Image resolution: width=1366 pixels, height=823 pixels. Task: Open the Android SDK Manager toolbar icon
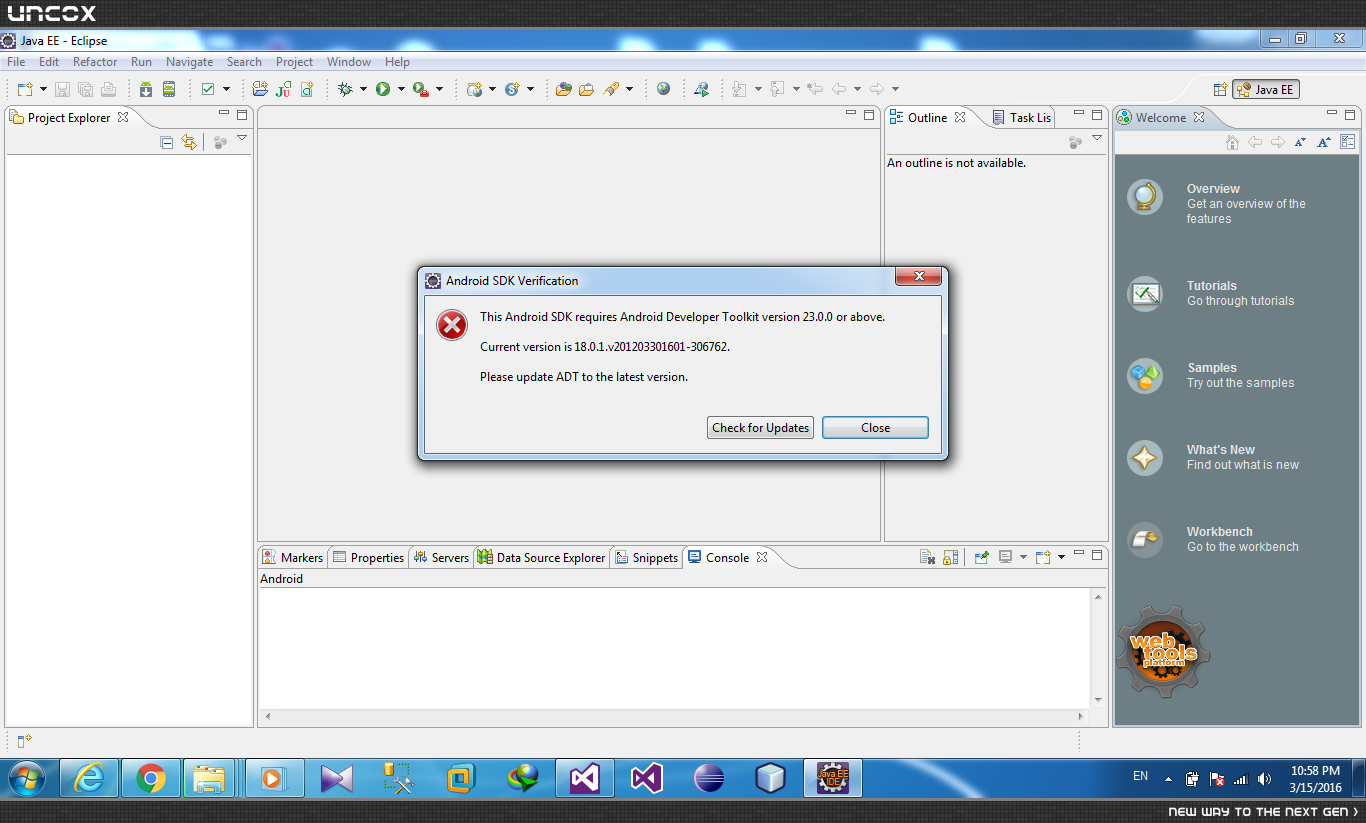coord(146,89)
